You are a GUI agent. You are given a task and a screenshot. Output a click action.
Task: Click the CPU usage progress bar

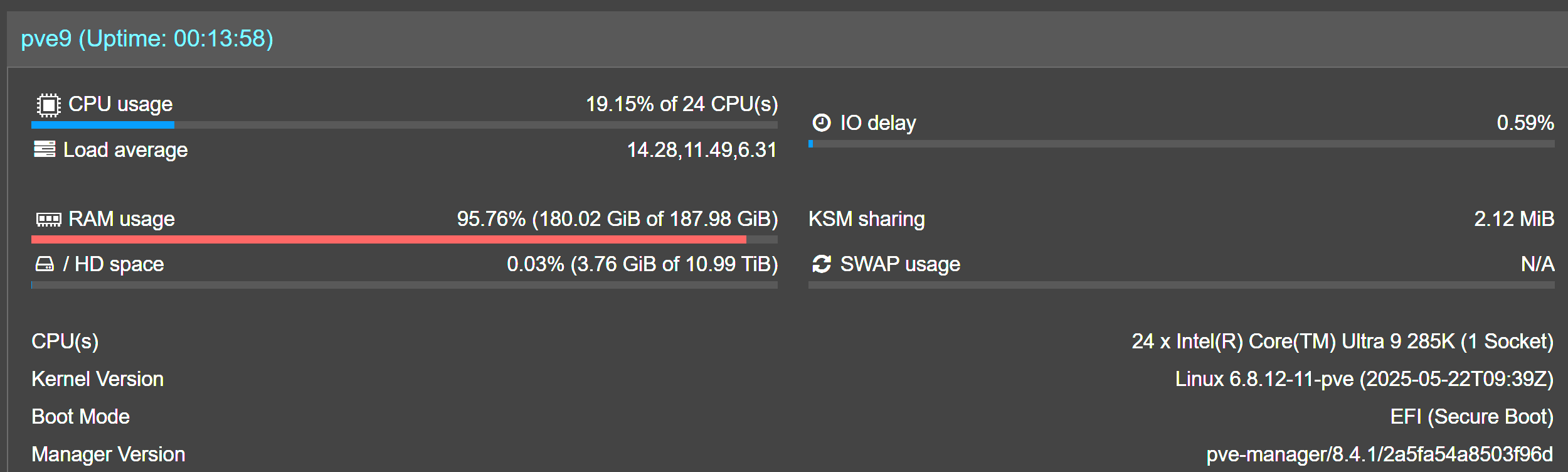pyautogui.click(x=405, y=126)
